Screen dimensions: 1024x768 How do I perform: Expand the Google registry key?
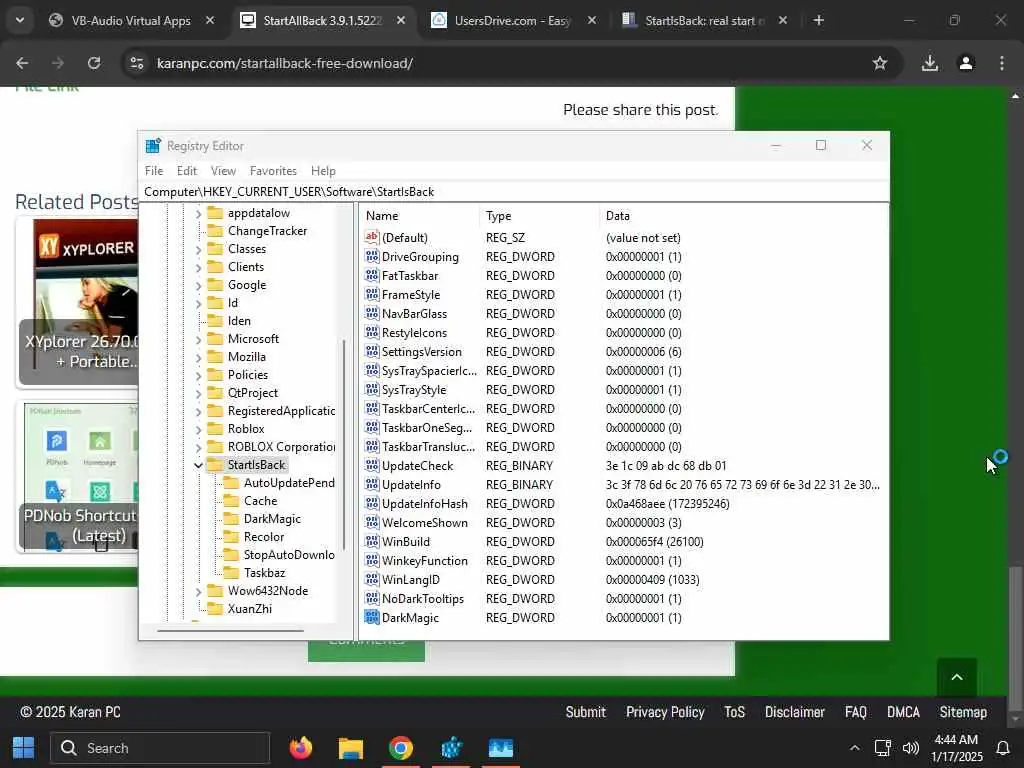pos(198,285)
